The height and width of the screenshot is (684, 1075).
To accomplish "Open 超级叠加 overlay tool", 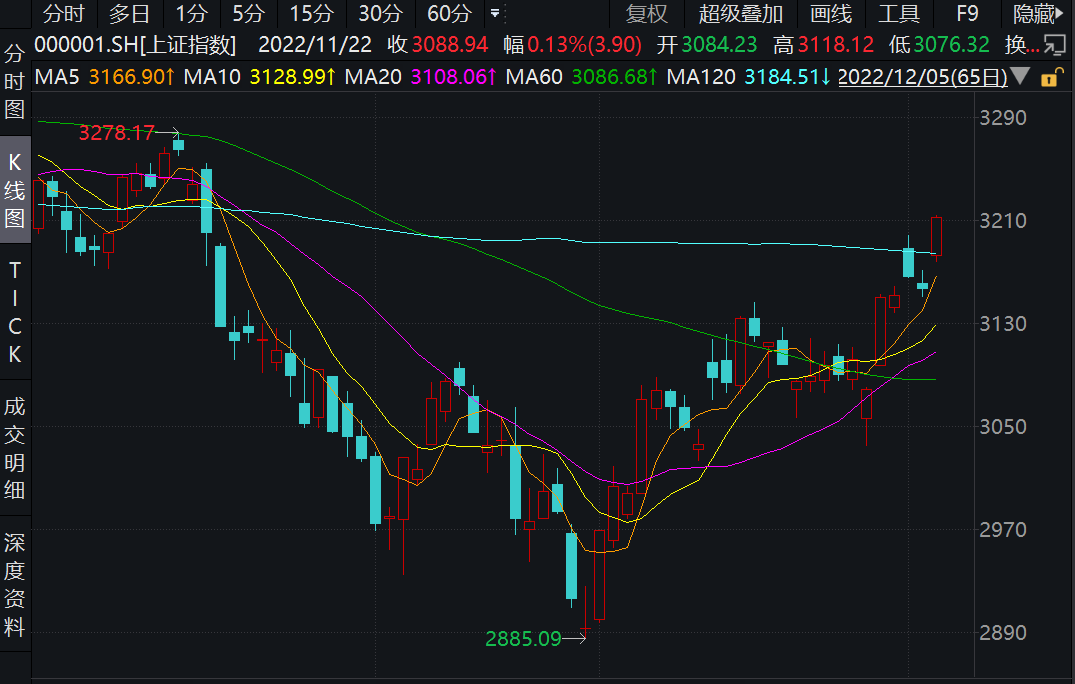I will click(740, 14).
